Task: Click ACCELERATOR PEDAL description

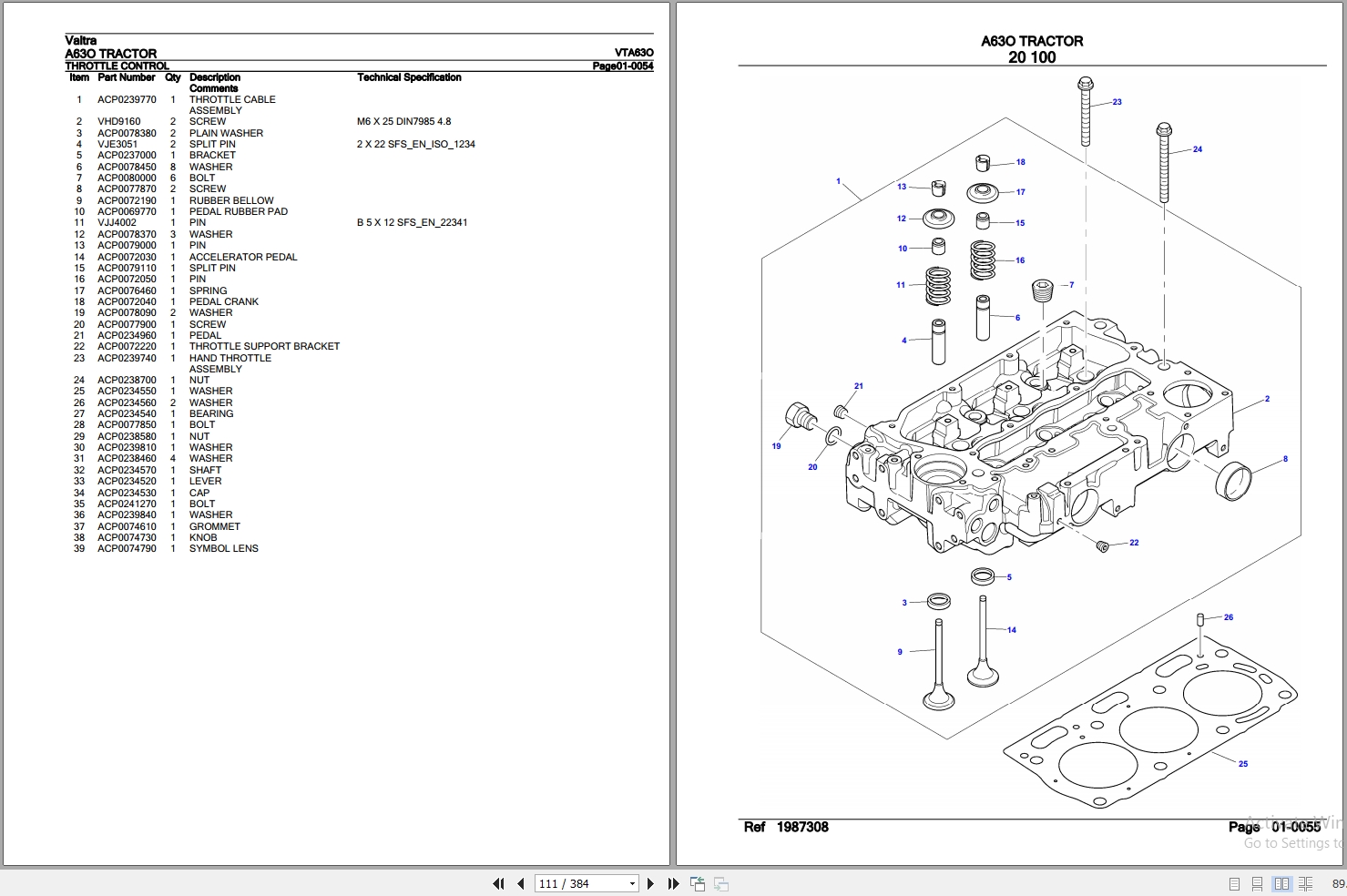Action: (x=243, y=257)
